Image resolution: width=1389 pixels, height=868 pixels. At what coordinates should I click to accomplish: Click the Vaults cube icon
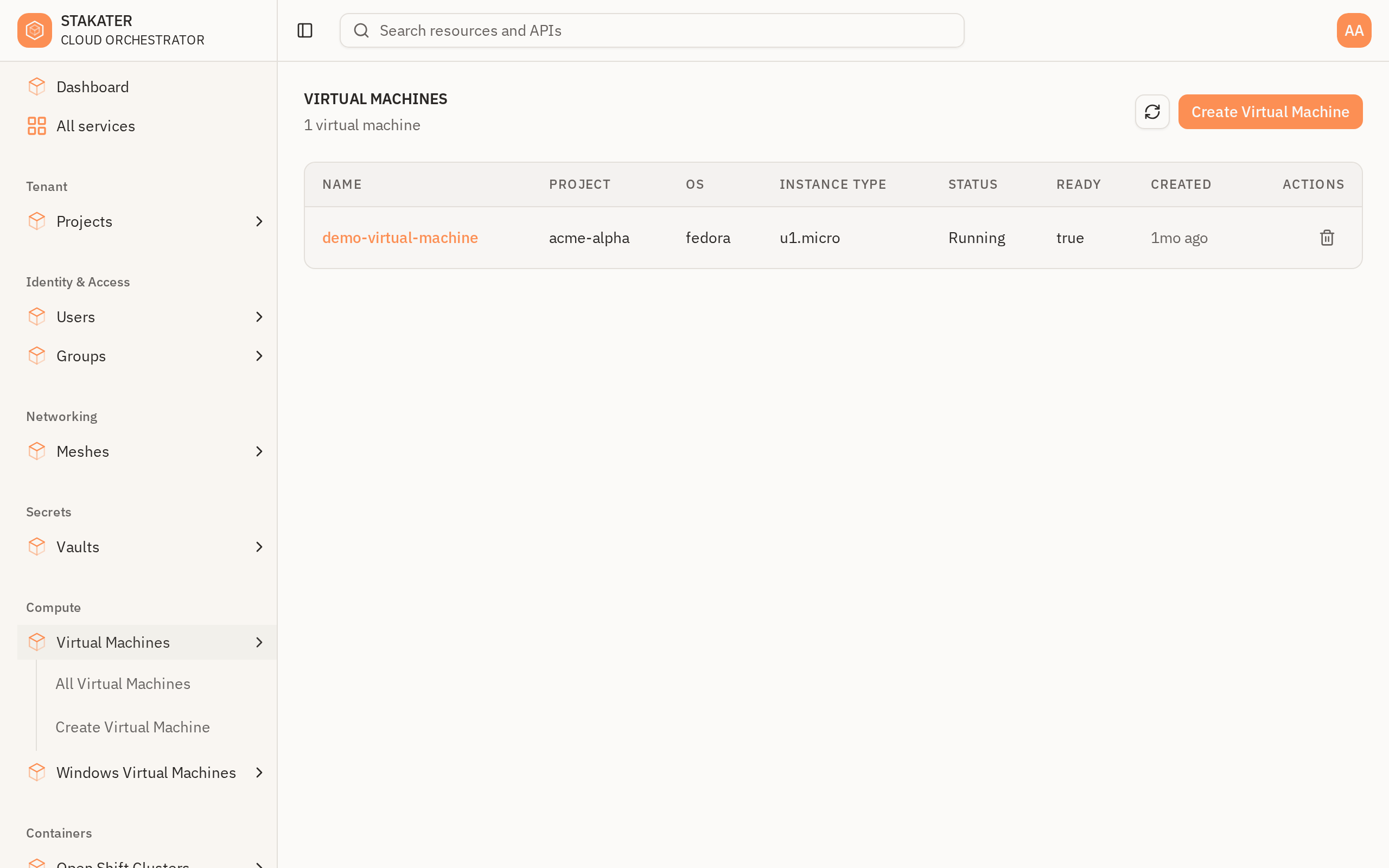coord(37,546)
